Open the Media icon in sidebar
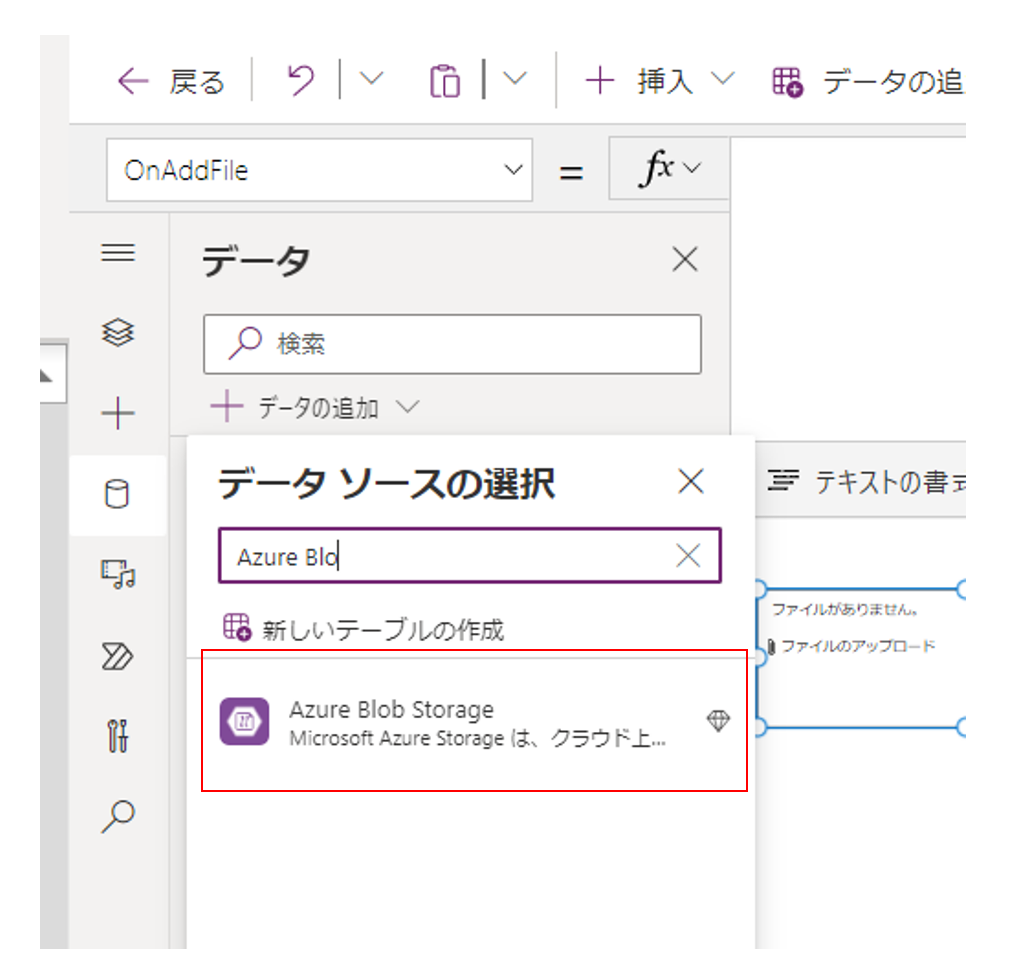The height and width of the screenshot is (961, 1019). [x=118, y=574]
